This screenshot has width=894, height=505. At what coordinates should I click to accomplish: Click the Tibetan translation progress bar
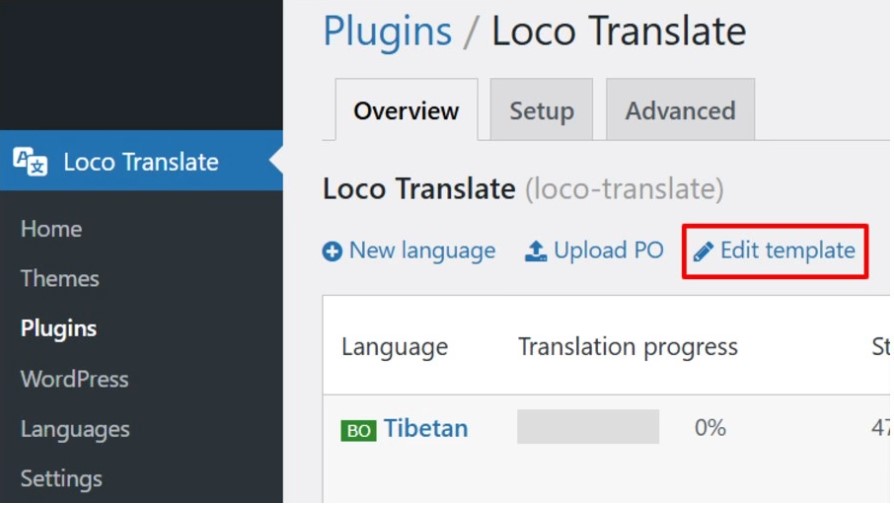point(588,427)
